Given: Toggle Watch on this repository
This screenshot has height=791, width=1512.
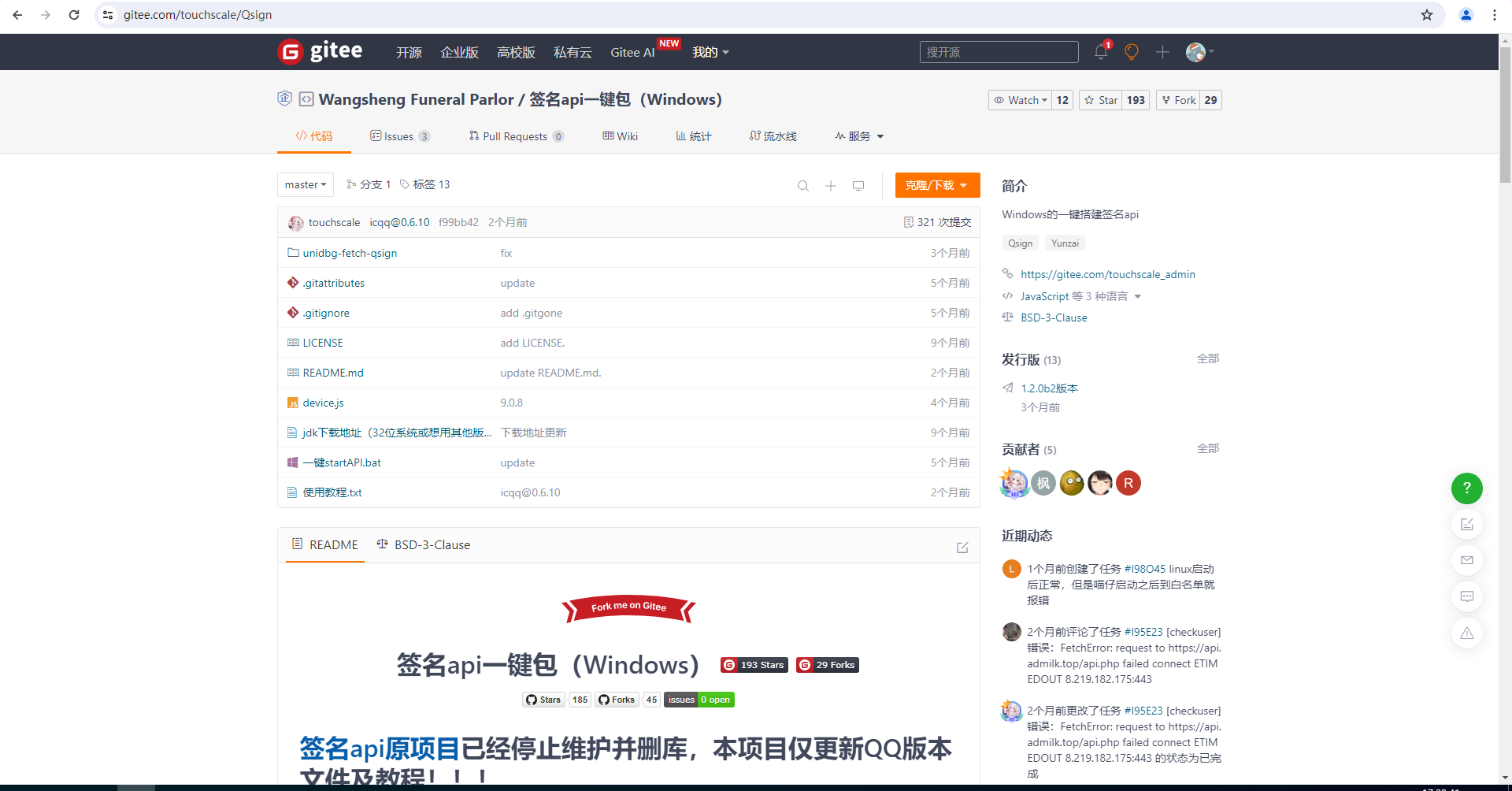Looking at the screenshot, I should [1020, 100].
